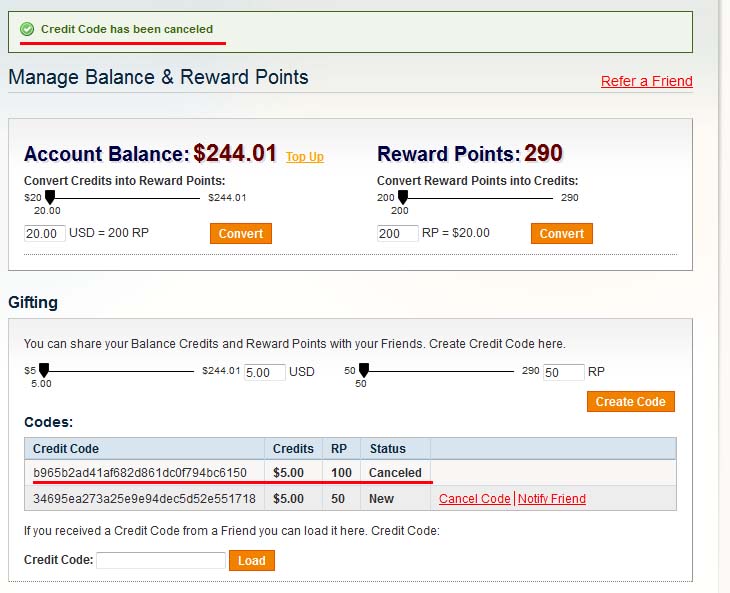Click the Top Up link
This screenshot has width=730, height=593.
[x=305, y=157]
